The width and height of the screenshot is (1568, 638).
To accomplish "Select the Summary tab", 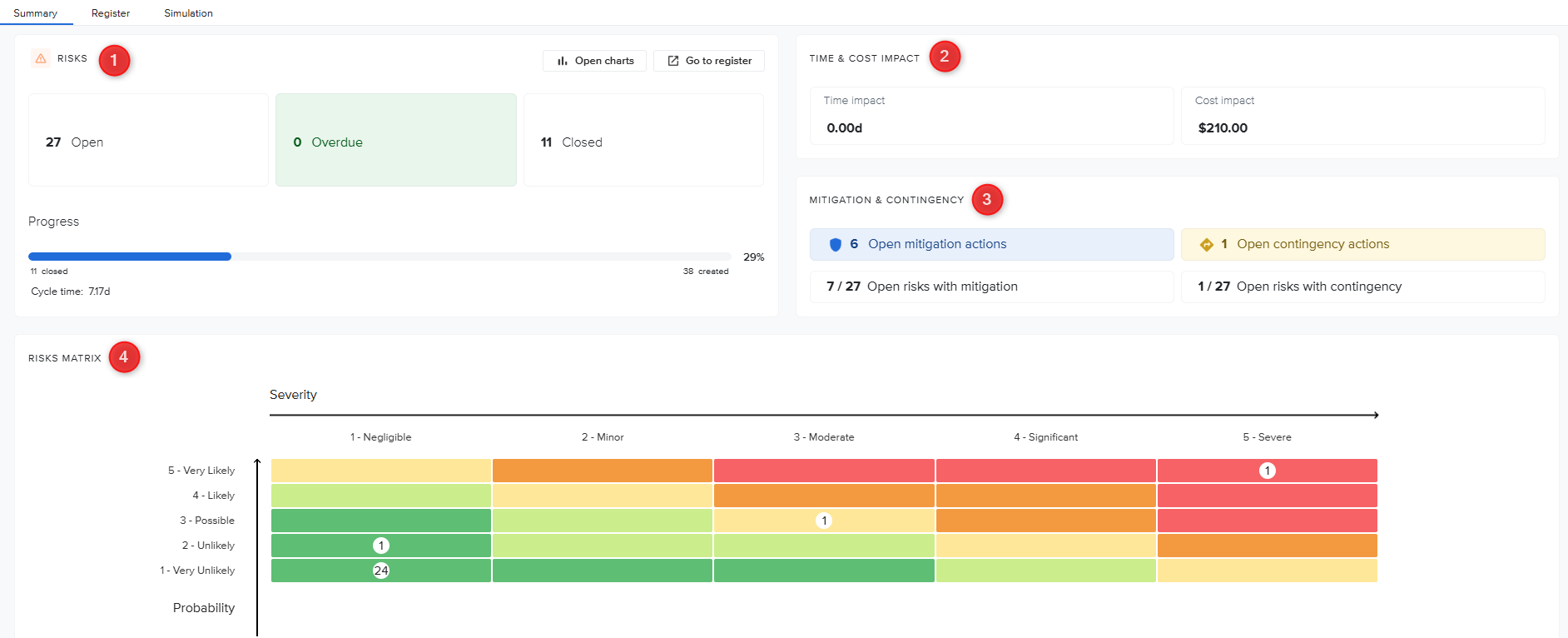I will 36,13.
